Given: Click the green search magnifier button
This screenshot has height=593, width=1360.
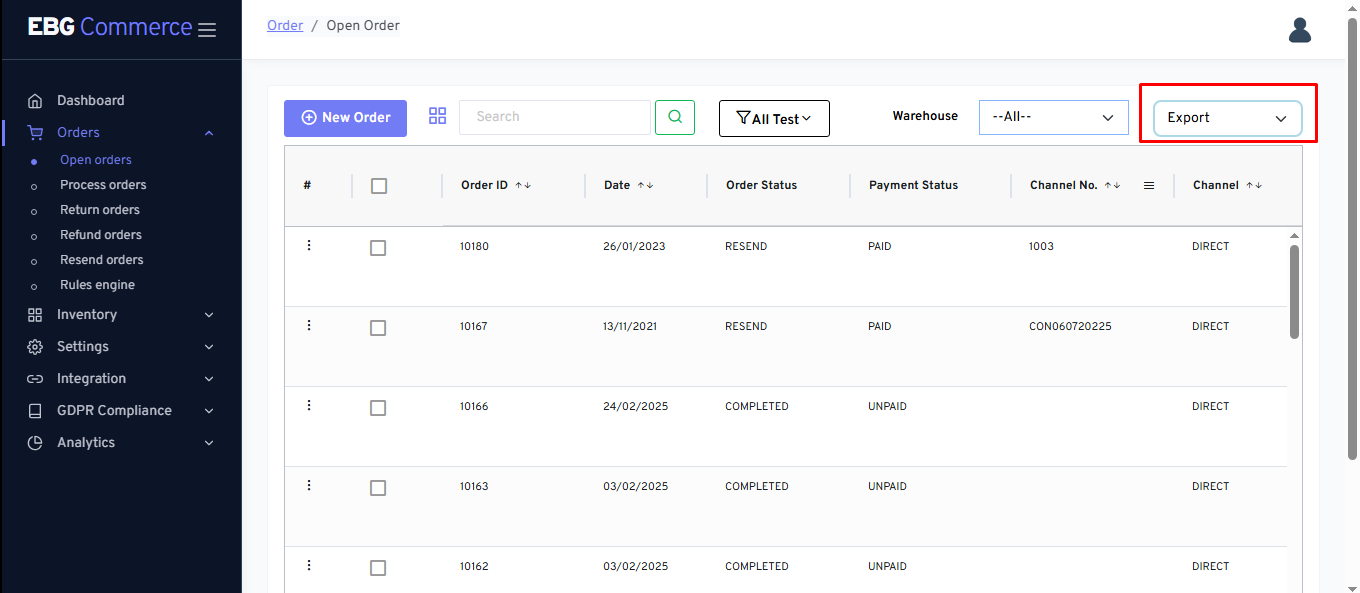Looking at the screenshot, I should coord(675,117).
